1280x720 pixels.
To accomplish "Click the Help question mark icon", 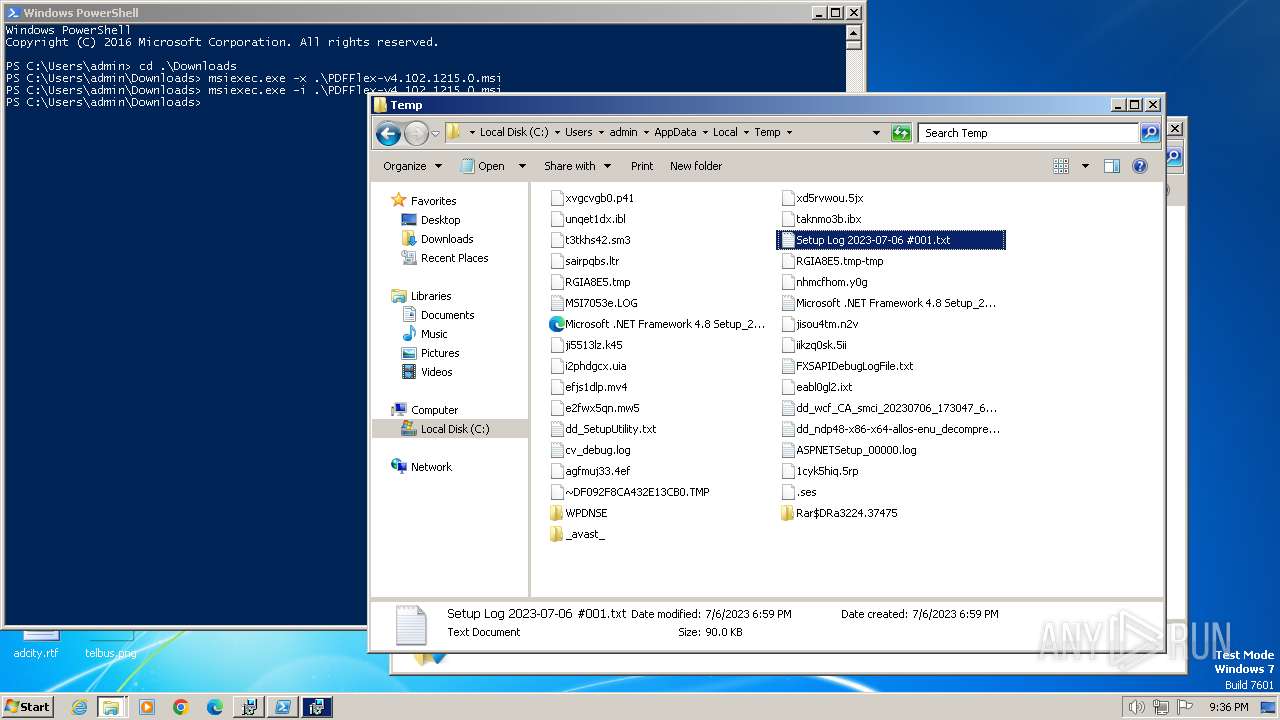I will pos(1139,166).
